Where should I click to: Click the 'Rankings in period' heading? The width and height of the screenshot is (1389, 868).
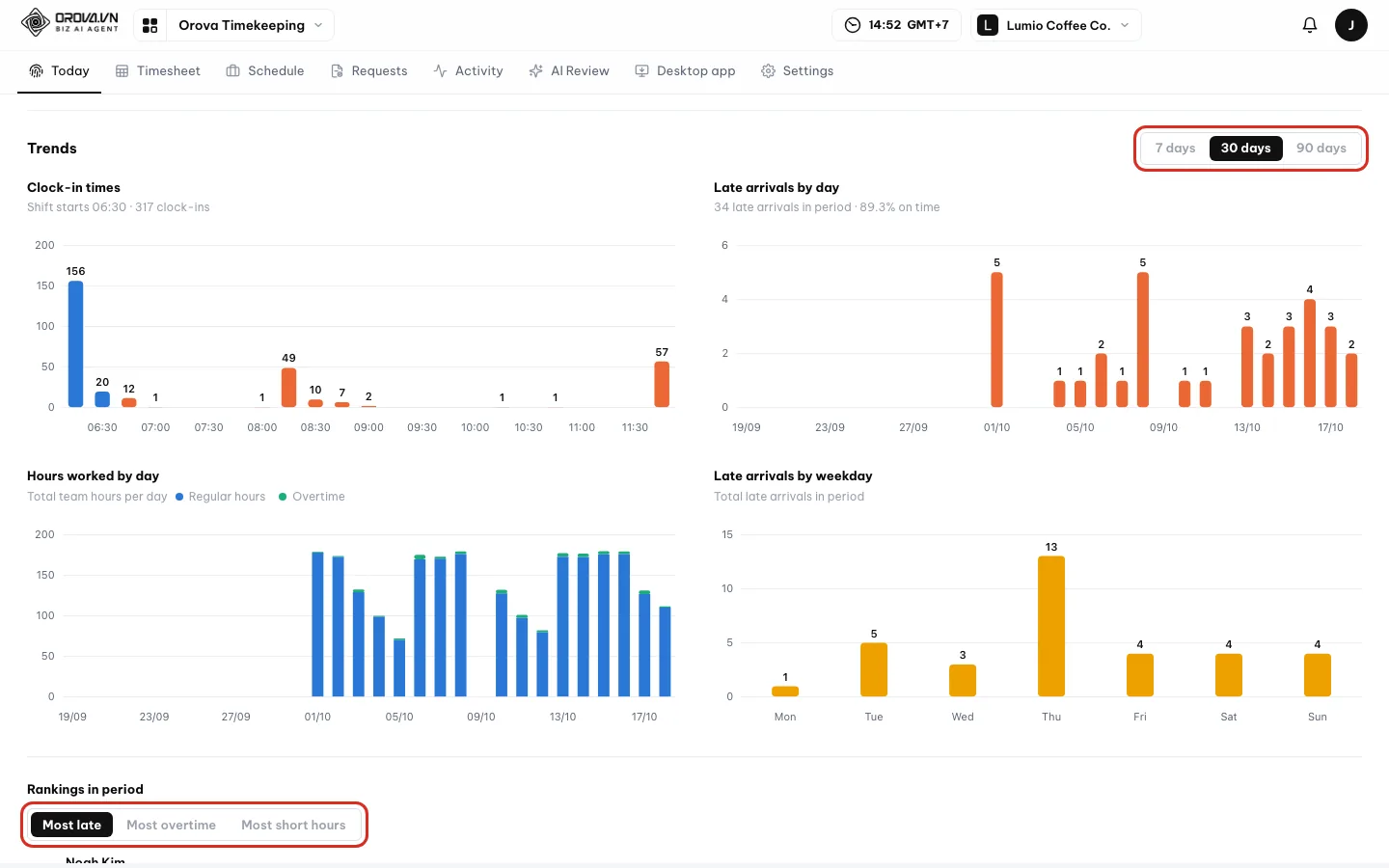coord(85,790)
